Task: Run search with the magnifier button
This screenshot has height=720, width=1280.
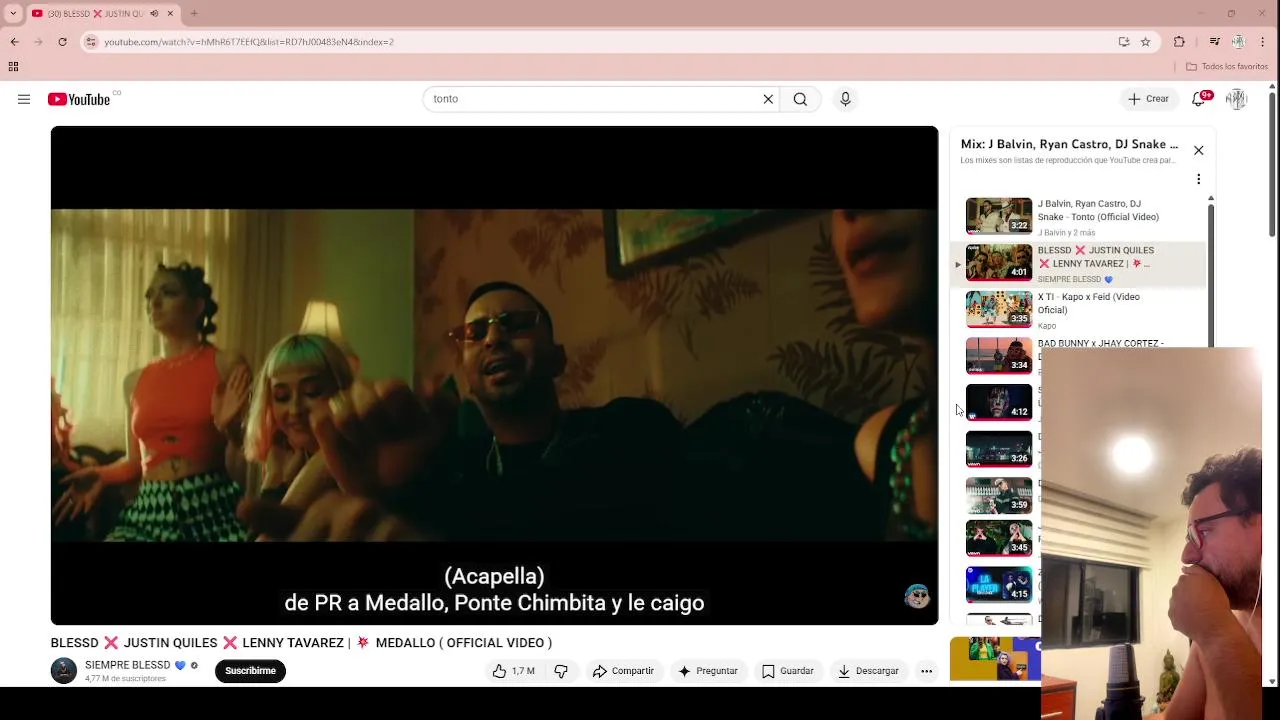Action: (x=800, y=99)
